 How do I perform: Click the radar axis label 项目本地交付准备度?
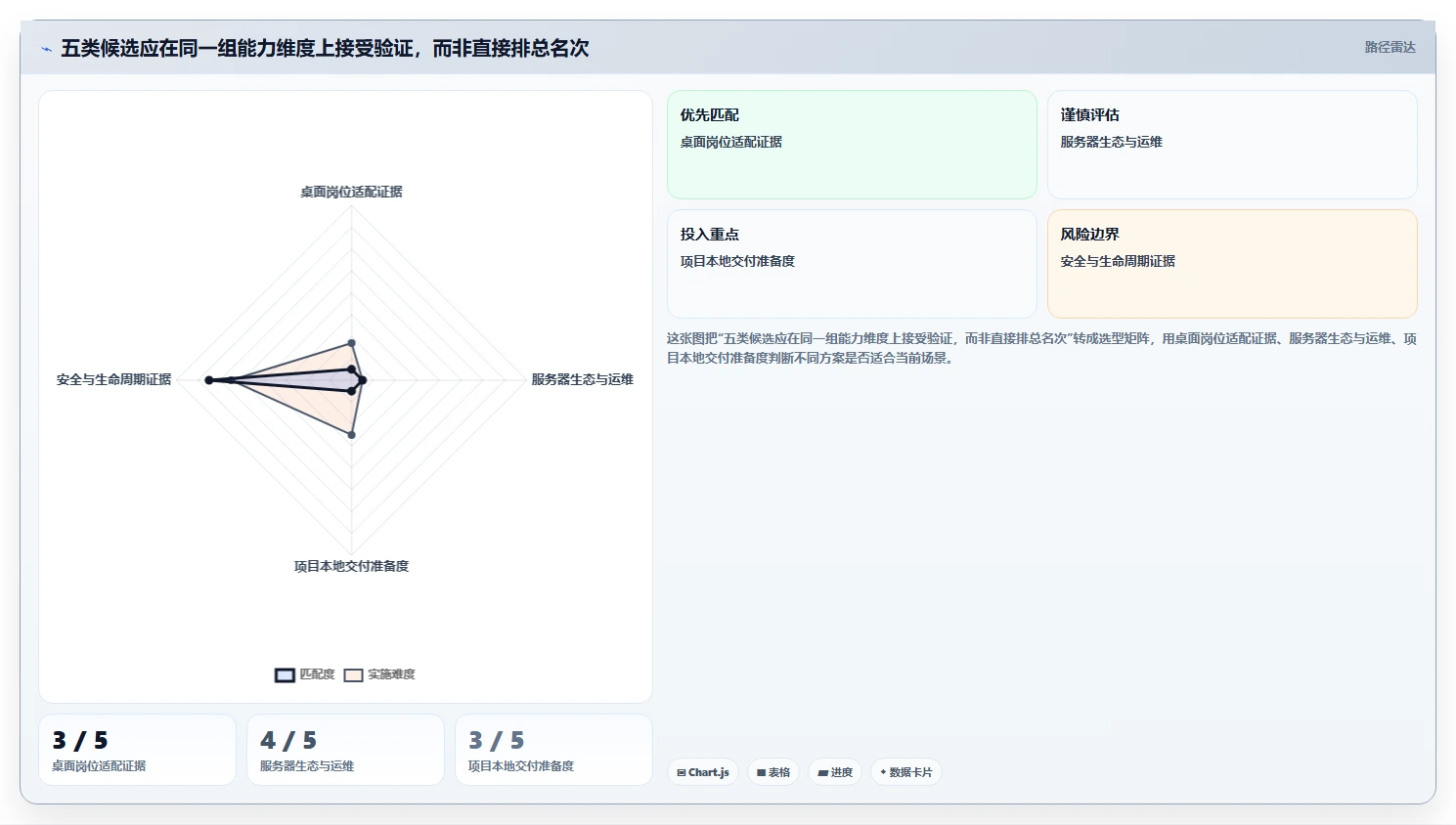tap(351, 566)
